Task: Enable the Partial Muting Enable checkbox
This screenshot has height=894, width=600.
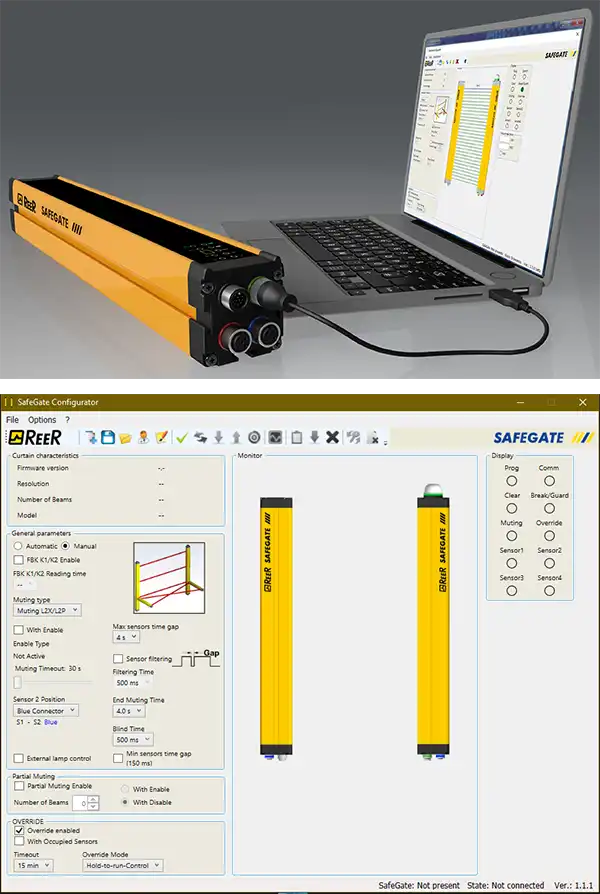Action: point(19,786)
